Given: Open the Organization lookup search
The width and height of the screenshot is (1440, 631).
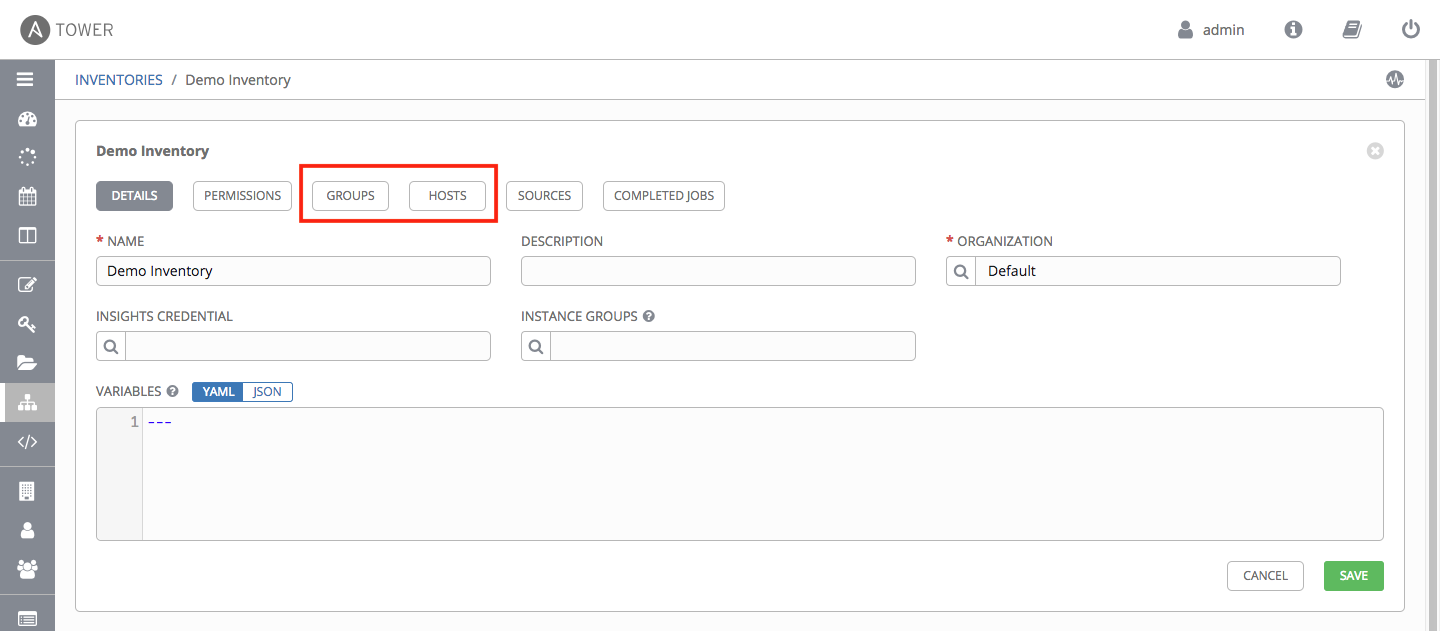Looking at the screenshot, I should (961, 271).
